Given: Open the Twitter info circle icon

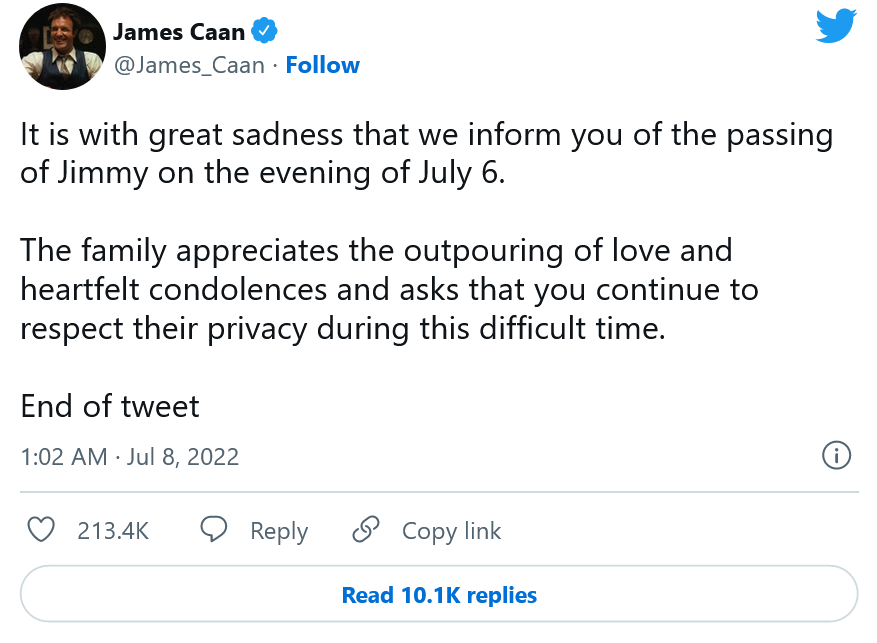Looking at the screenshot, I should click(835, 456).
